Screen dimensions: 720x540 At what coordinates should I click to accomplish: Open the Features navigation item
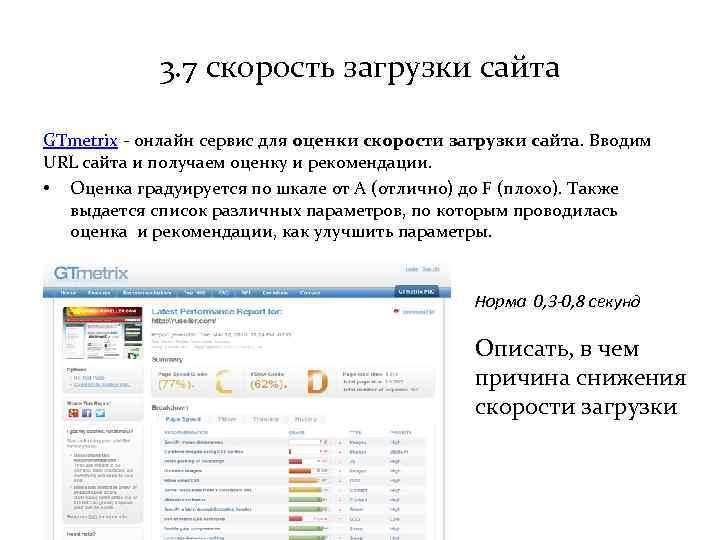pos(99,292)
